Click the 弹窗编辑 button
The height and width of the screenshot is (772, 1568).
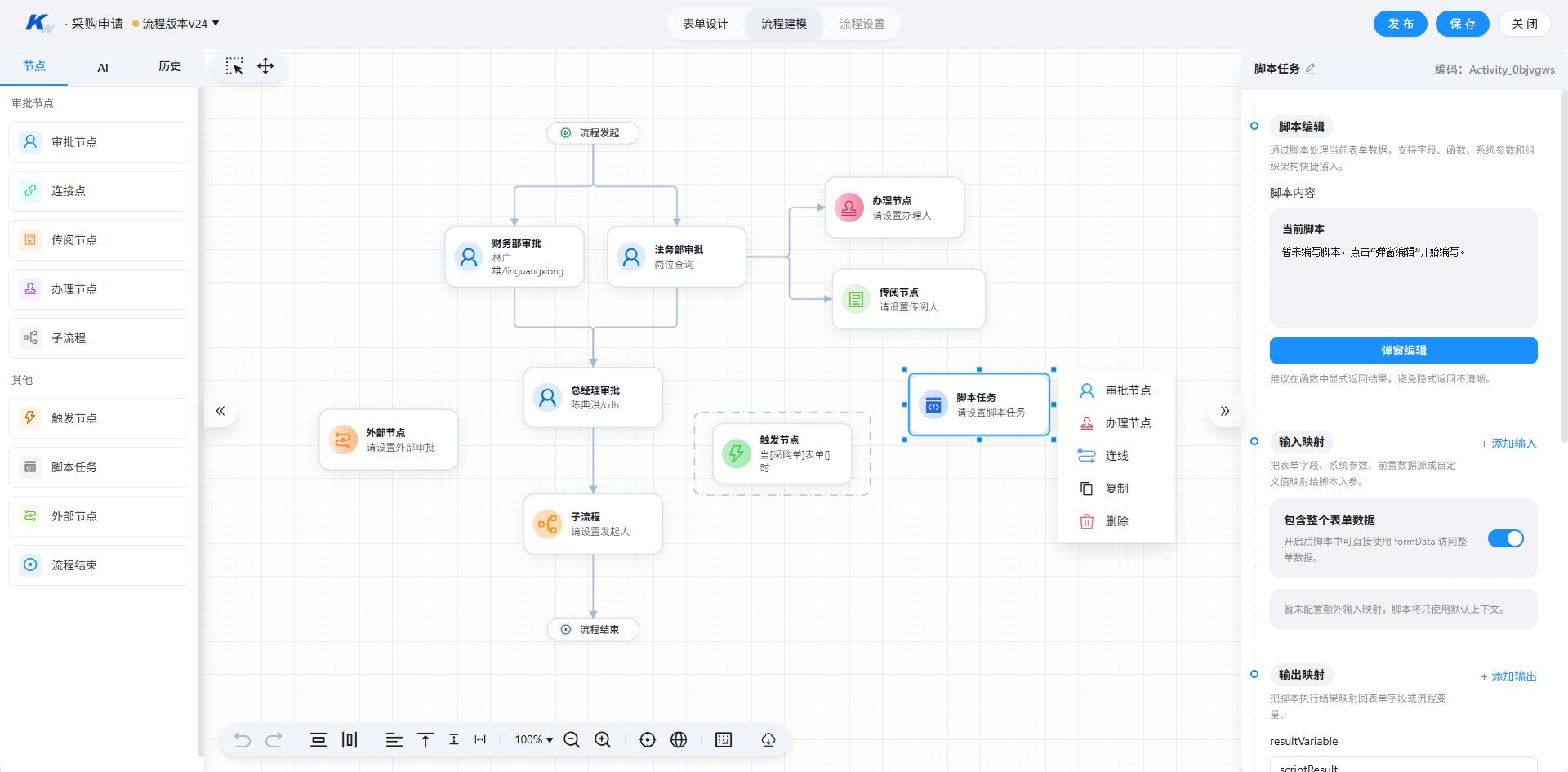click(x=1404, y=350)
